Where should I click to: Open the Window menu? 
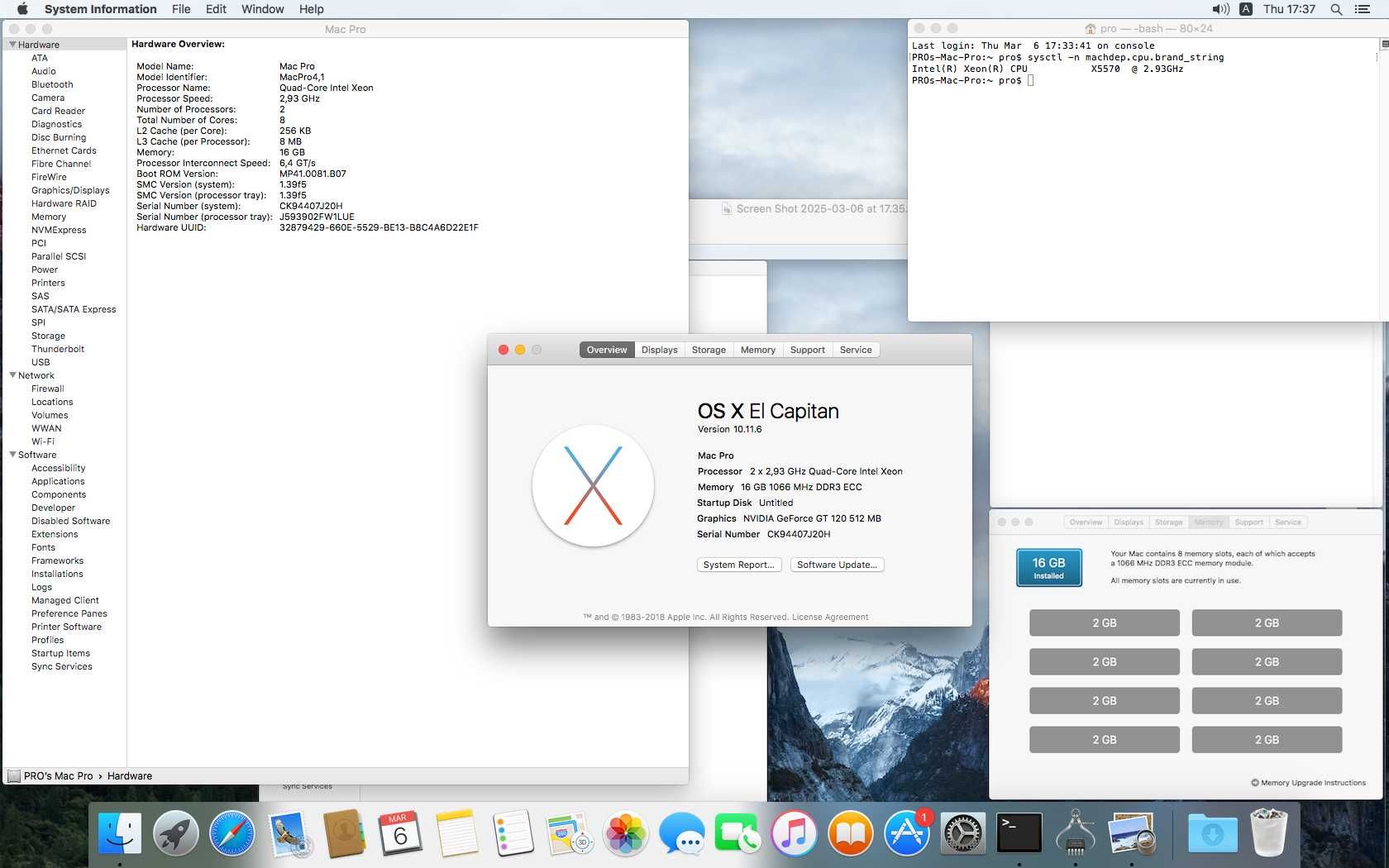pos(262,9)
